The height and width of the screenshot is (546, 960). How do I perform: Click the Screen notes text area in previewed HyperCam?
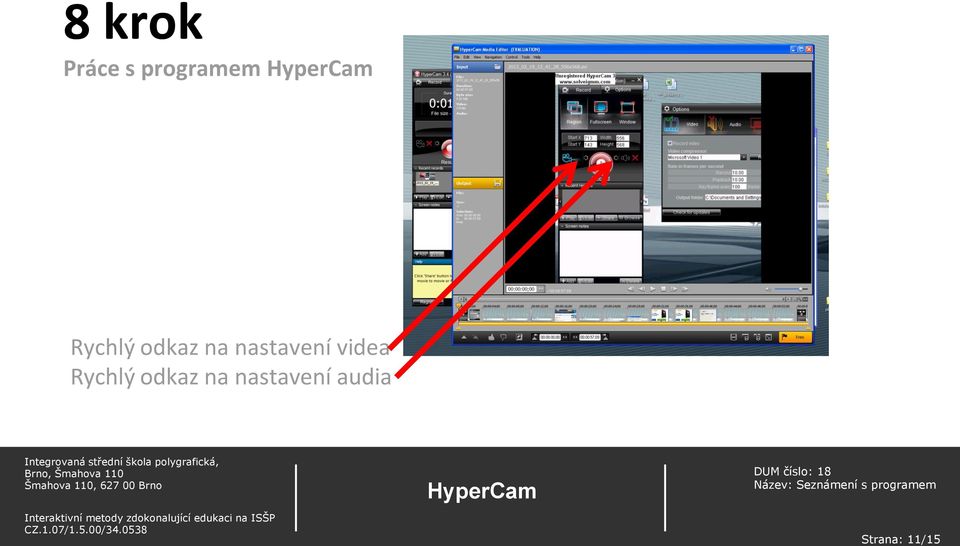(601, 253)
